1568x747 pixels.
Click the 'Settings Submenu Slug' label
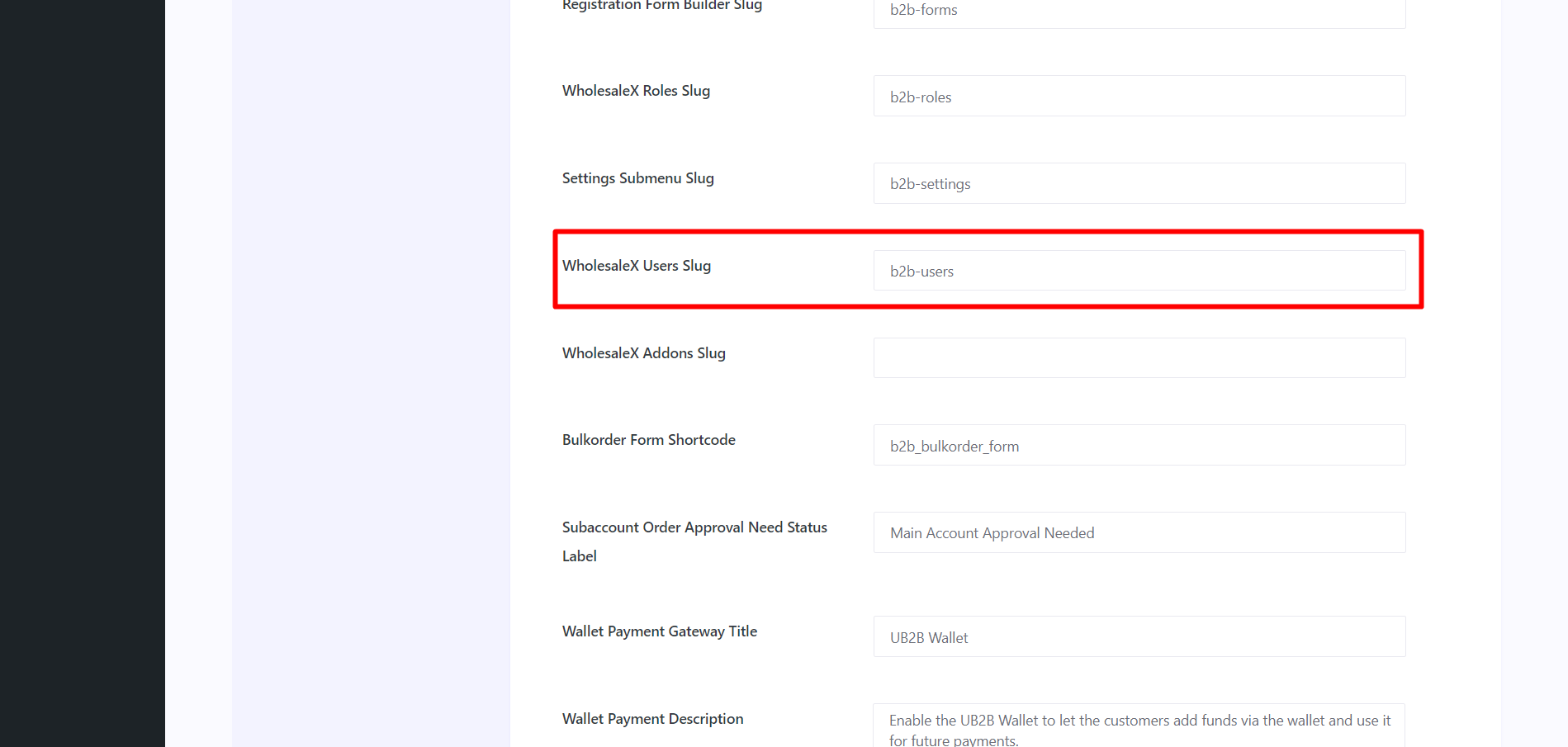[637, 178]
